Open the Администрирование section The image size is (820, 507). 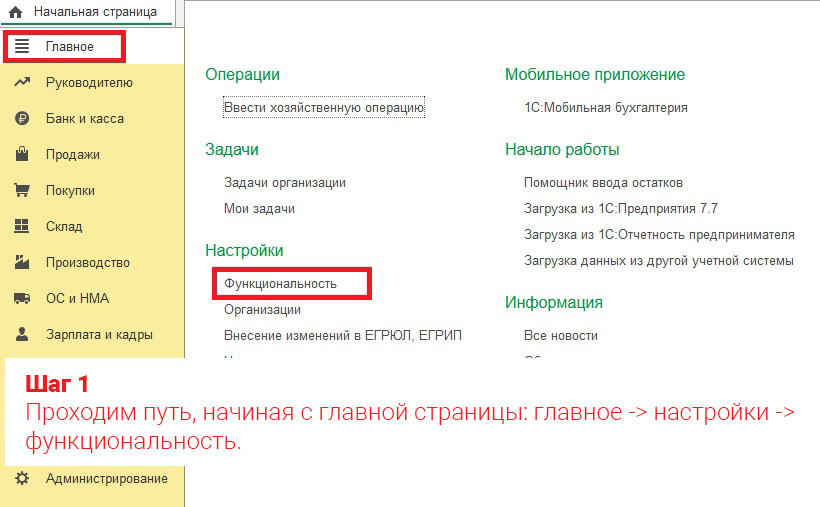point(107,478)
